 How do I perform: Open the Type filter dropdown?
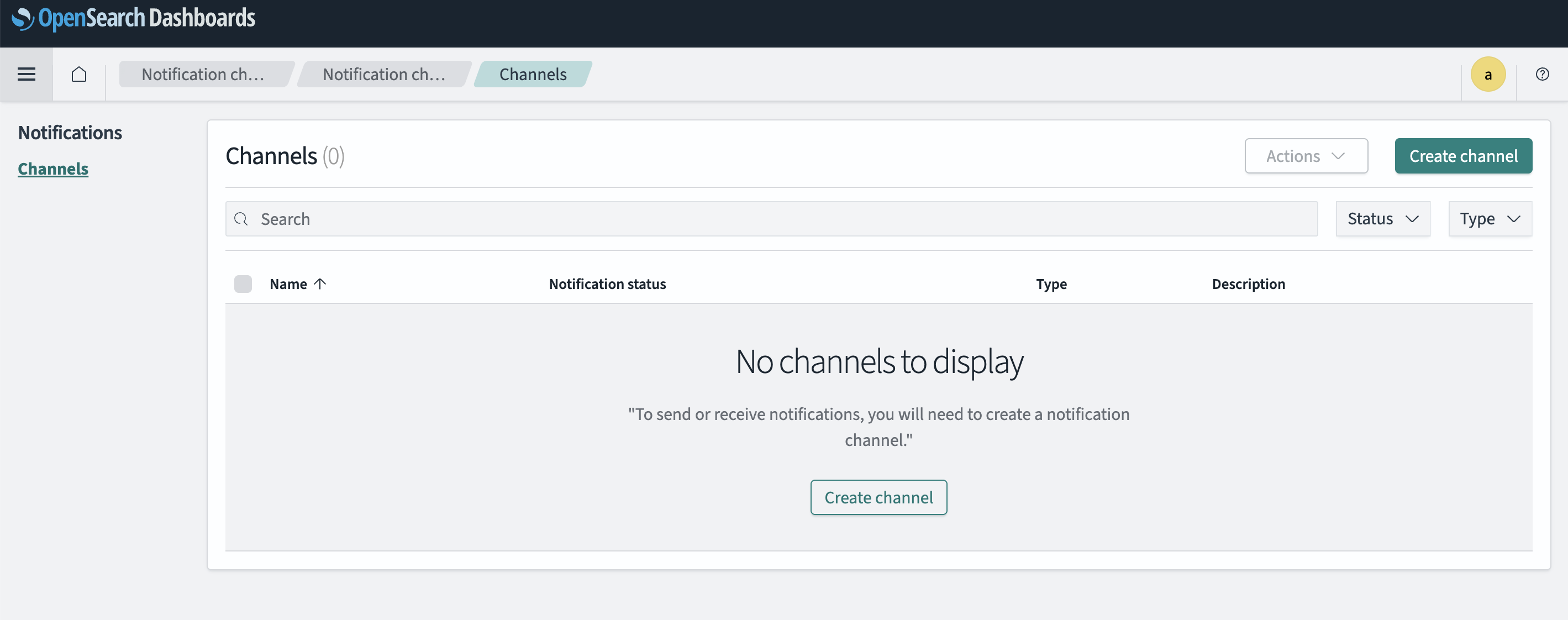[x=1490, y=219]
